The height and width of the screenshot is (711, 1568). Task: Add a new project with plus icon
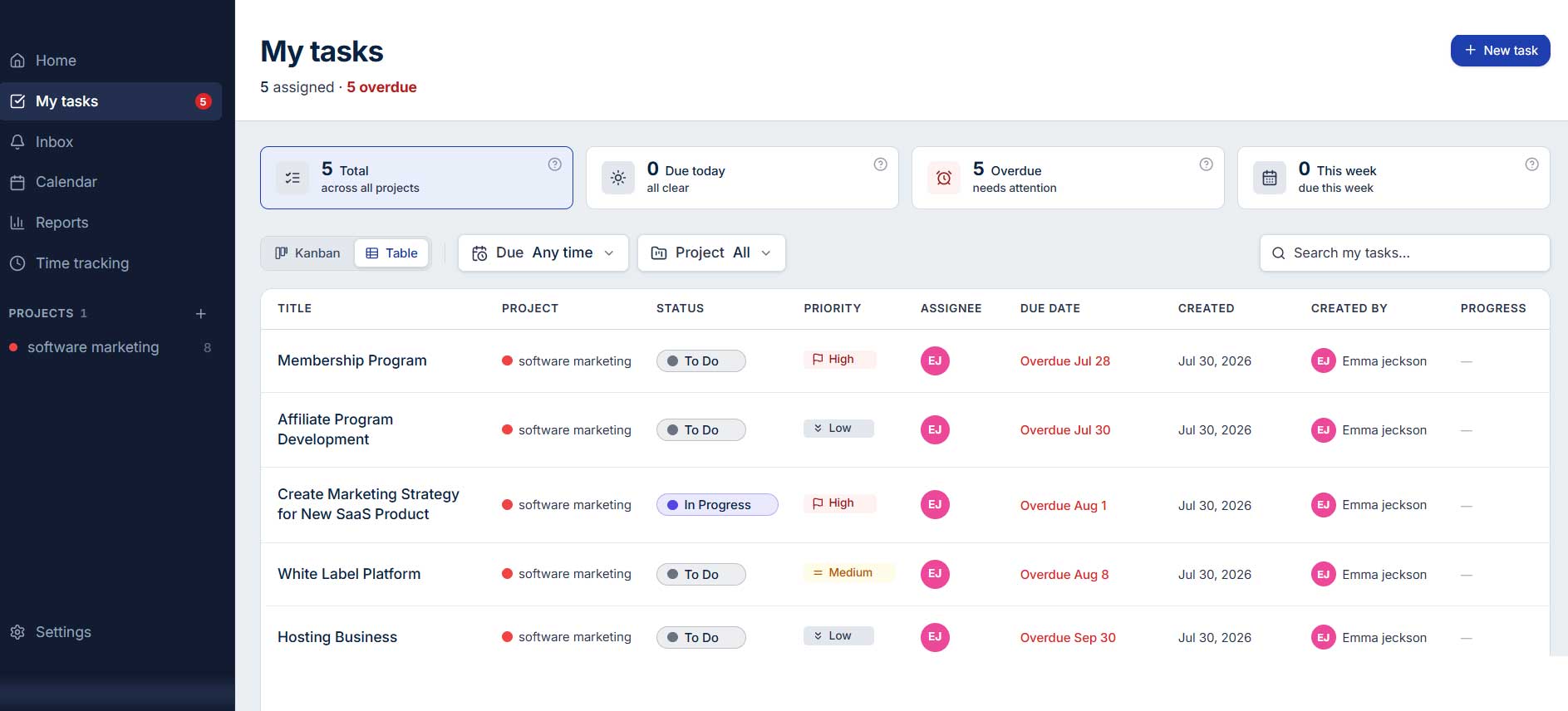(200, 313)
